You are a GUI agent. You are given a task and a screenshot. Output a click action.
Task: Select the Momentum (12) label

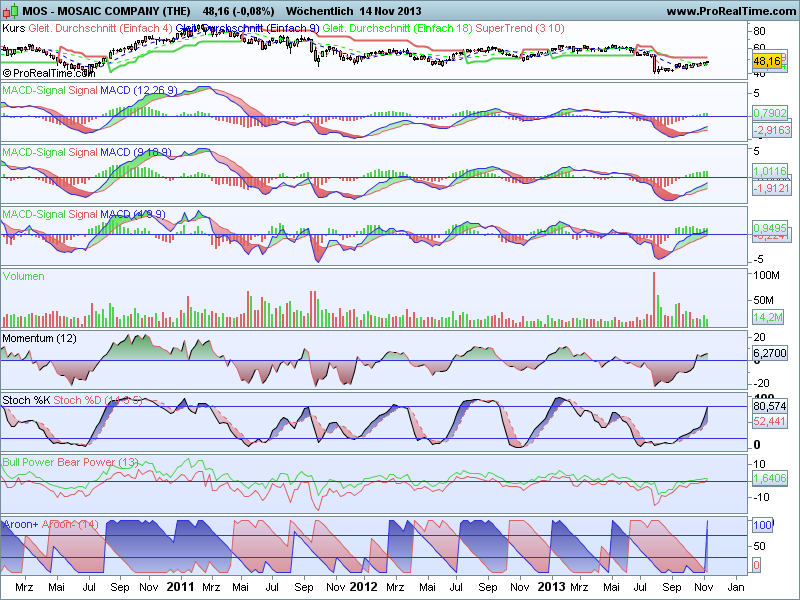tap(39, 338)
